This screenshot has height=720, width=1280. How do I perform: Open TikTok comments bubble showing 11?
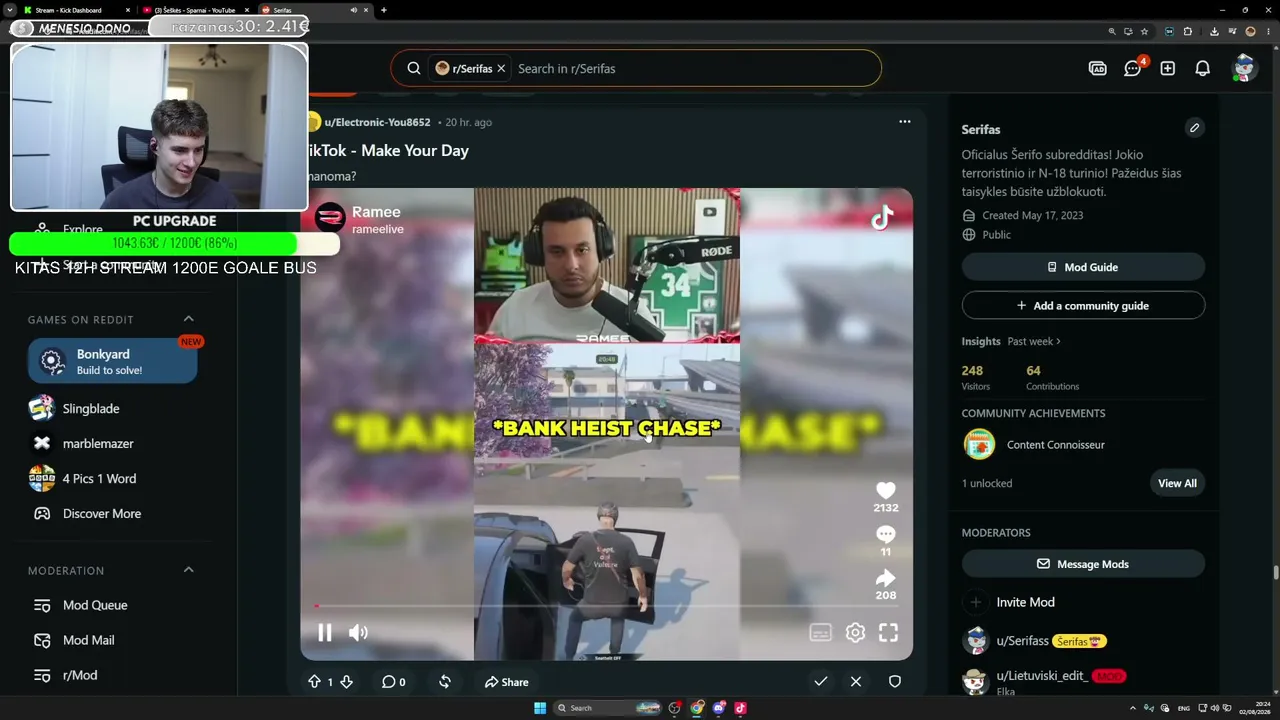coord(885,534)
